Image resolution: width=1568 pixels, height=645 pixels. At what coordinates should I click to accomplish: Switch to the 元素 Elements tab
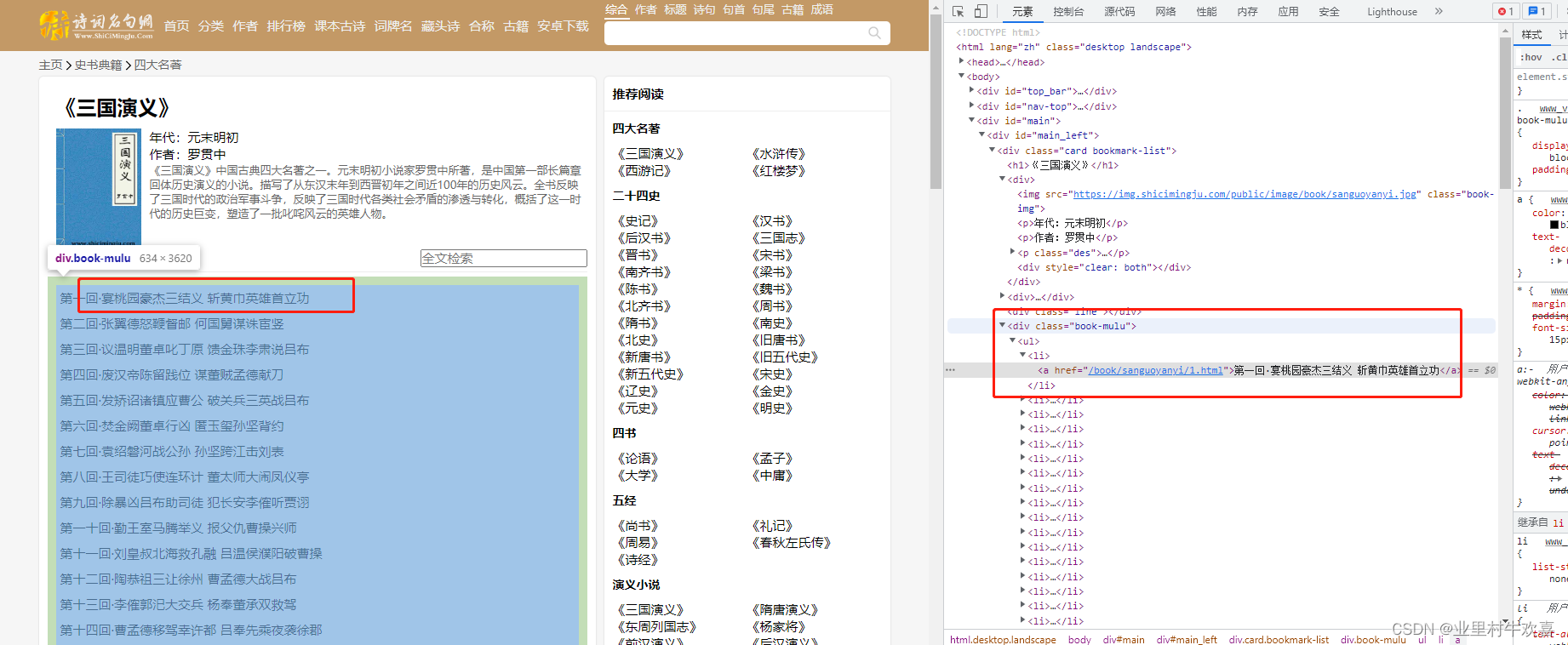tap(1022, 11)
